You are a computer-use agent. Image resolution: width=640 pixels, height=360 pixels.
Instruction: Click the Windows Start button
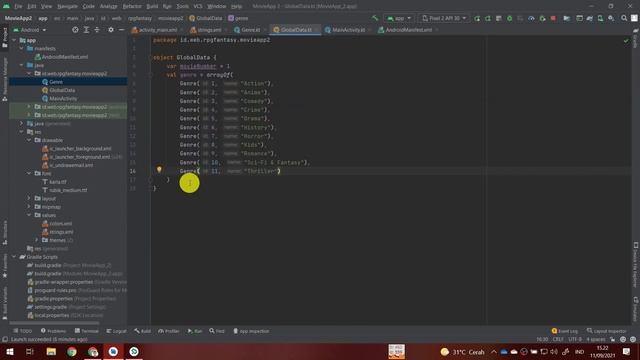click(10, 351)
